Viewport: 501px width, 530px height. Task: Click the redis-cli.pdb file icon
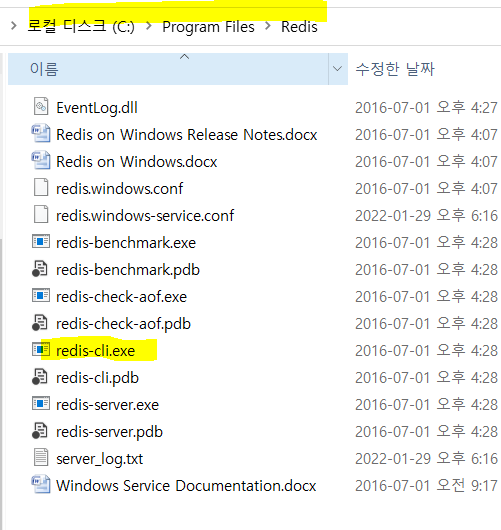click(40, 377)
